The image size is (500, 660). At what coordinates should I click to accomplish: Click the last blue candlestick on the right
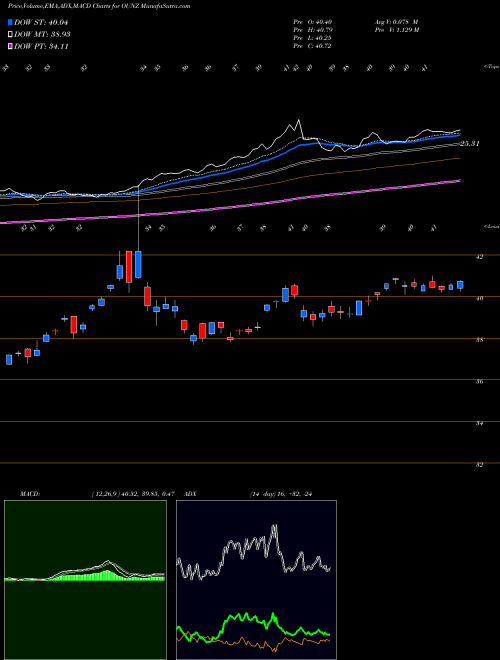click(x=460, y=285)
